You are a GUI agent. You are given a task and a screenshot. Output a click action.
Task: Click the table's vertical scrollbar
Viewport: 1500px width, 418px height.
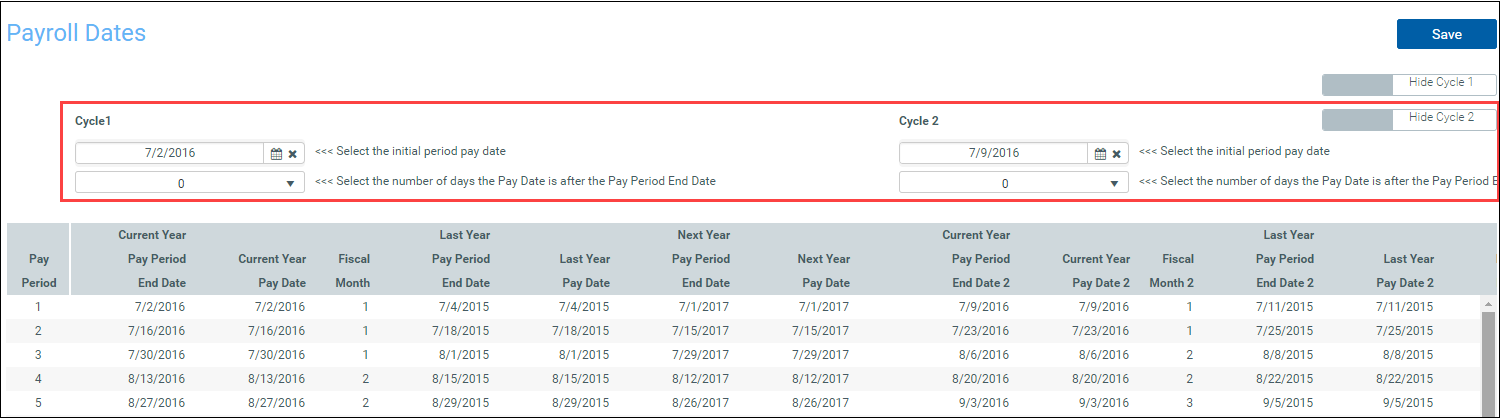(1489, 360)
